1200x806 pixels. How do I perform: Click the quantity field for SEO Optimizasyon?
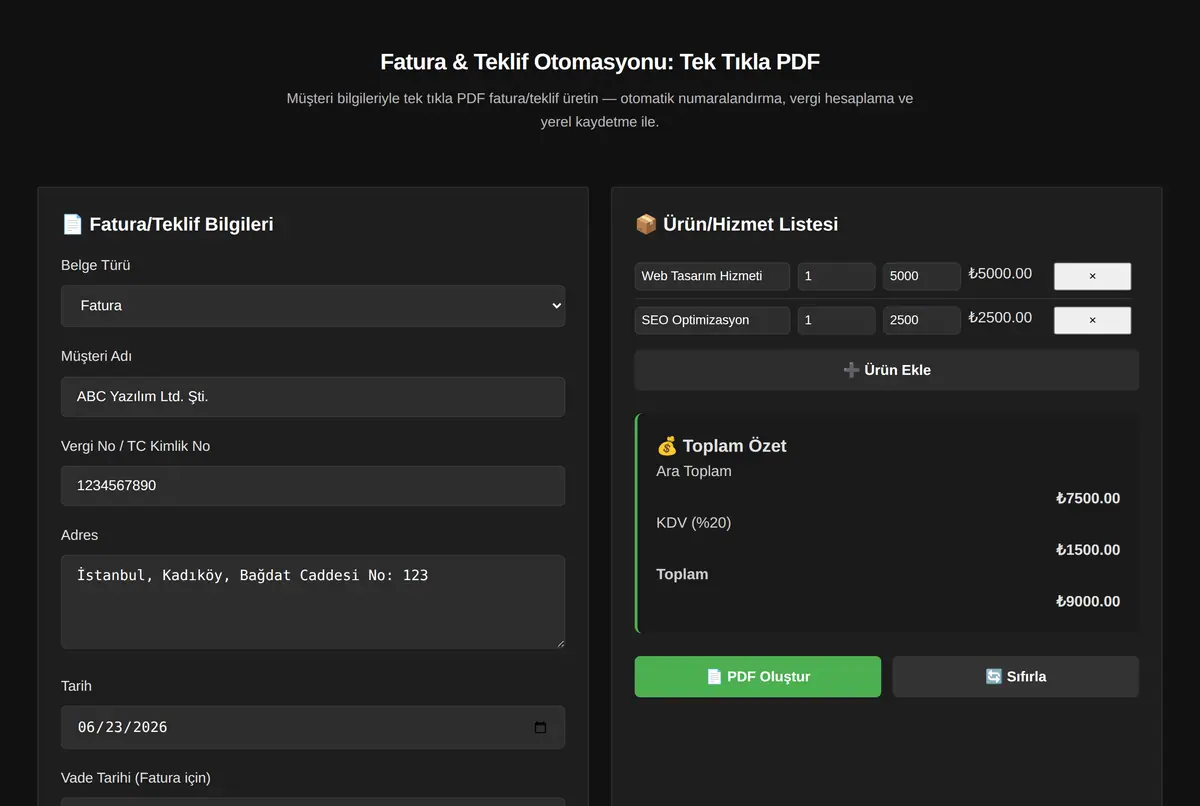pos(837,320)
